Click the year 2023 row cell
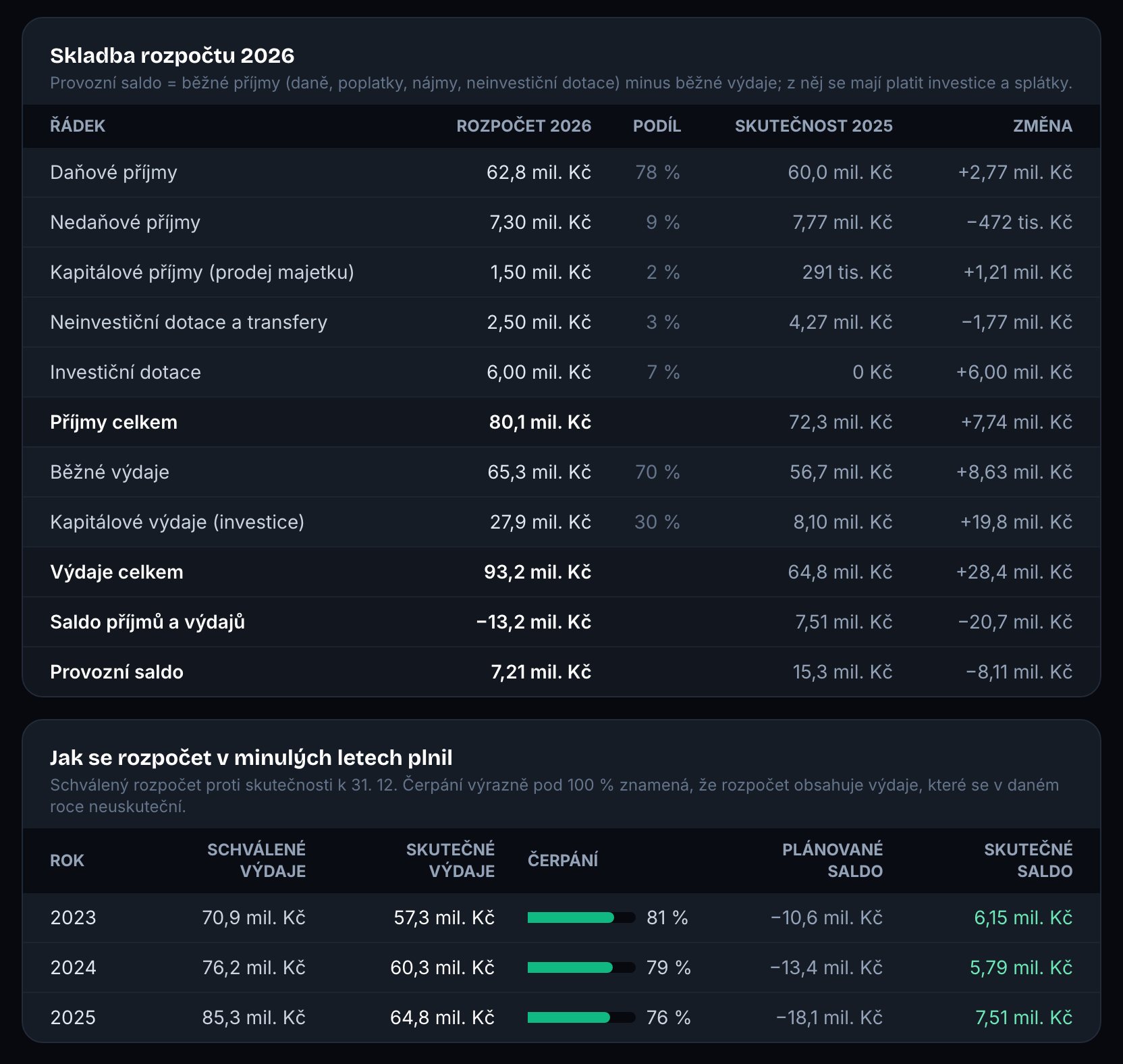This screenshot has height=1064, width=1123. (x=73, y=918)
